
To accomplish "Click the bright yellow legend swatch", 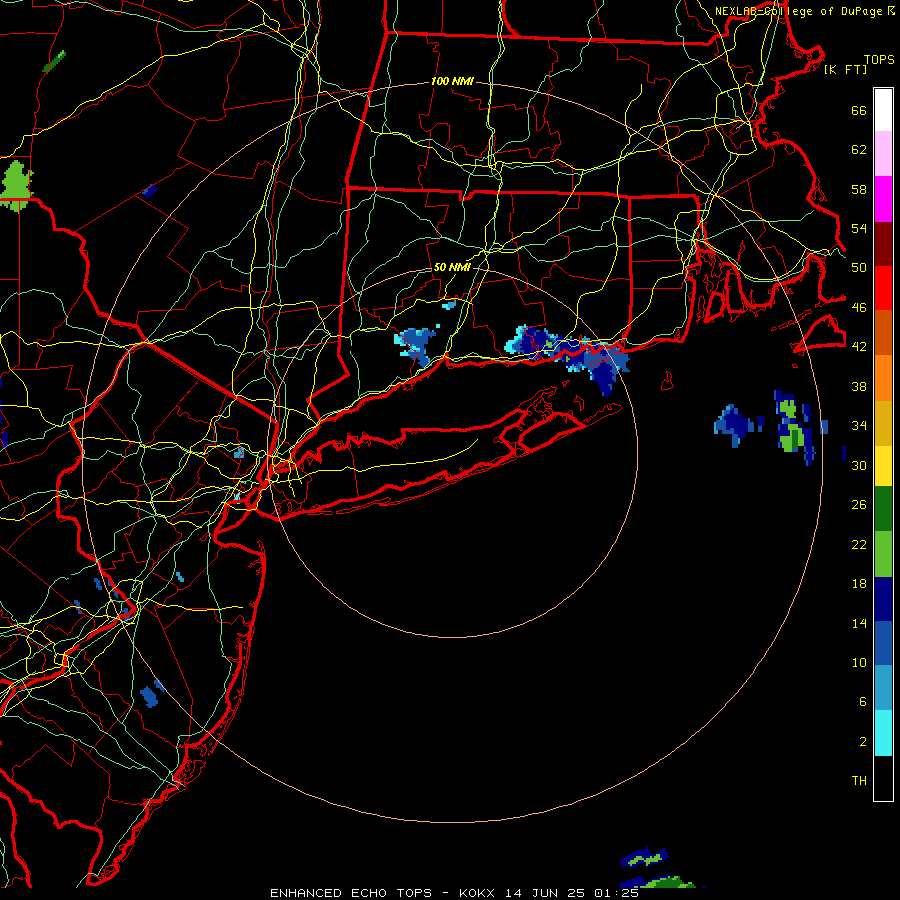I will (883, 465).
